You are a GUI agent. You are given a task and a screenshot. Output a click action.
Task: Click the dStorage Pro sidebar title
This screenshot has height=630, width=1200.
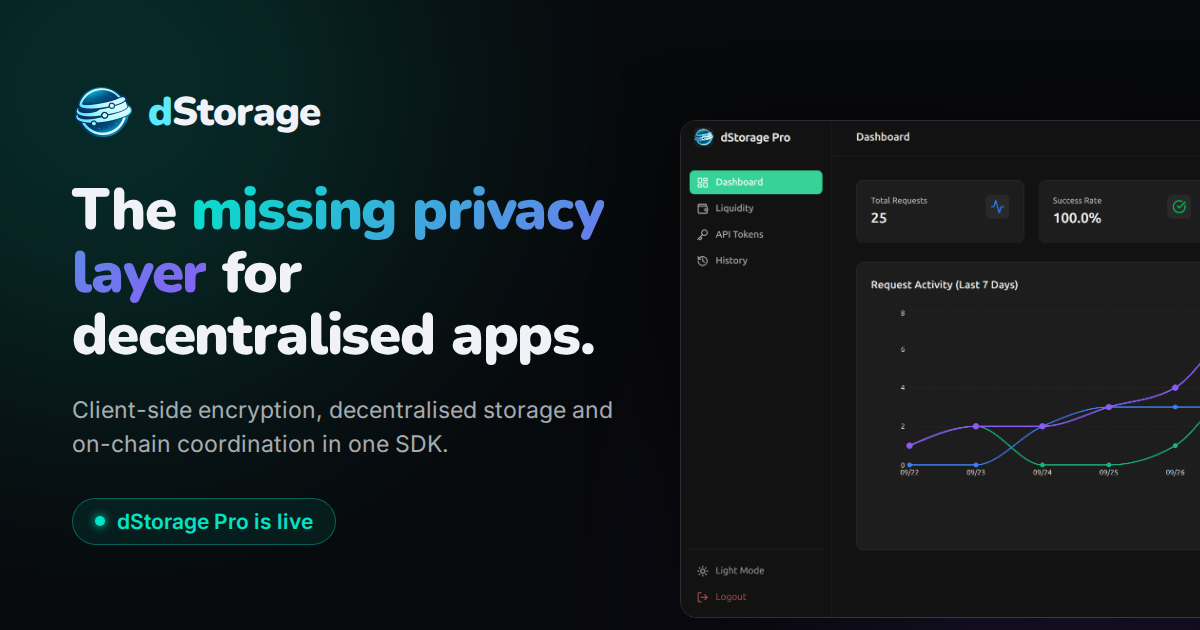755,138
